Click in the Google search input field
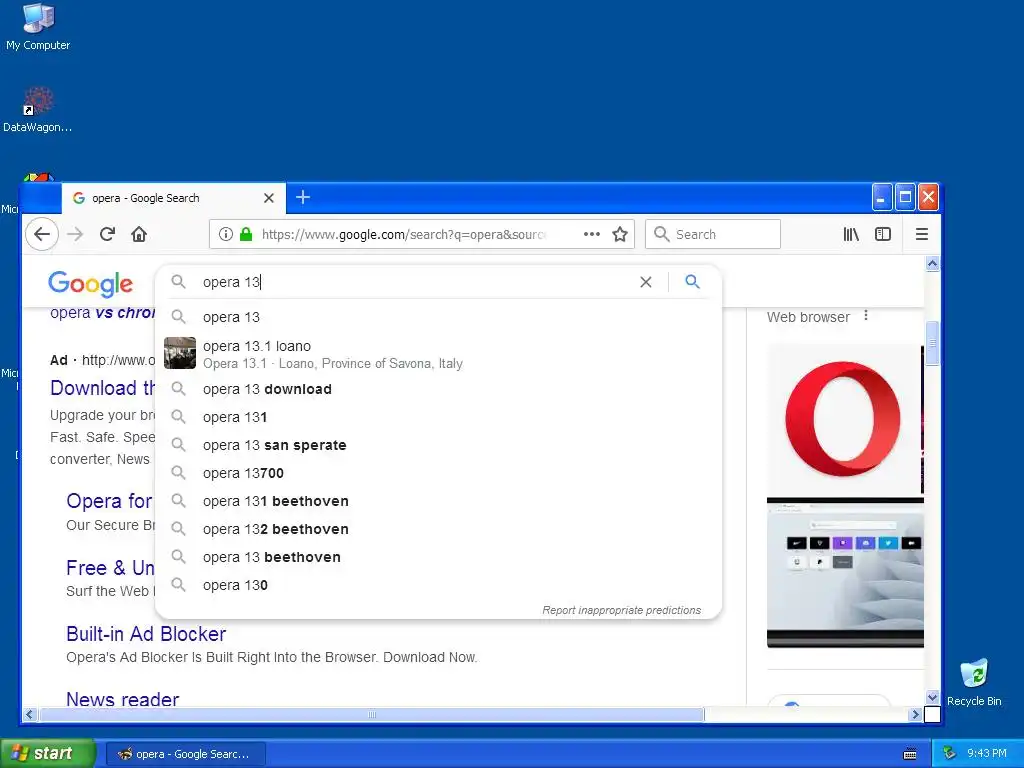The image size is (1024, 768). tap(418, 282)
